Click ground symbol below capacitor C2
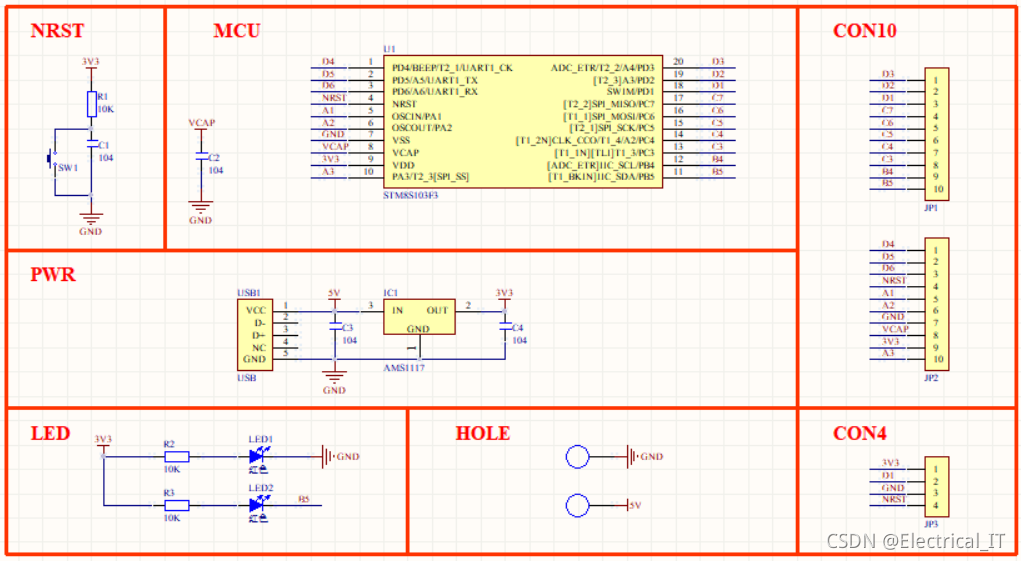Image resolution: width=1021 pixels, height=561 pixels. tap(201, 208)
